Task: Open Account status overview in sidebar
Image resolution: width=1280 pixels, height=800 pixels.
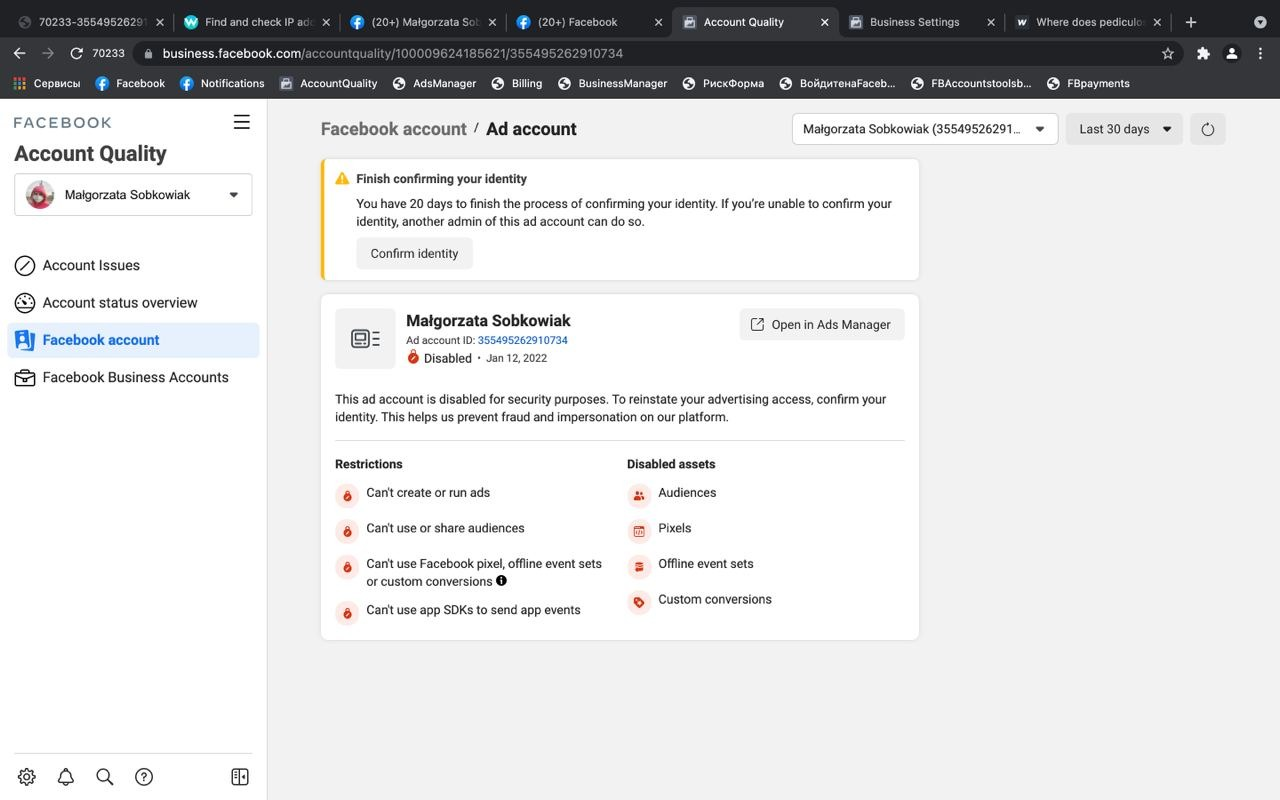Action: pyautogui.click(x=133, y=303)
